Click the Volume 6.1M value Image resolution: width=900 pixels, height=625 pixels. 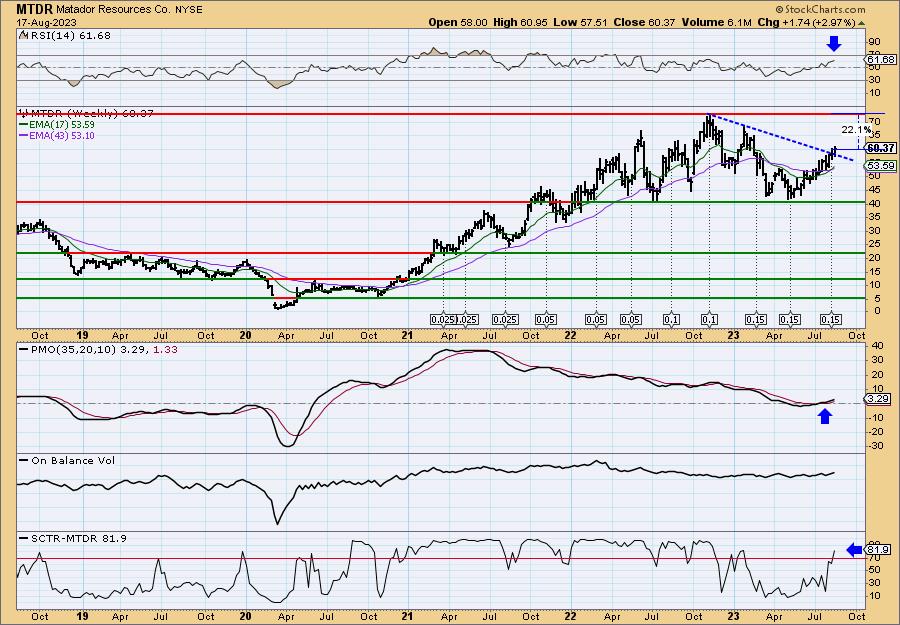(x=717, y=22)
